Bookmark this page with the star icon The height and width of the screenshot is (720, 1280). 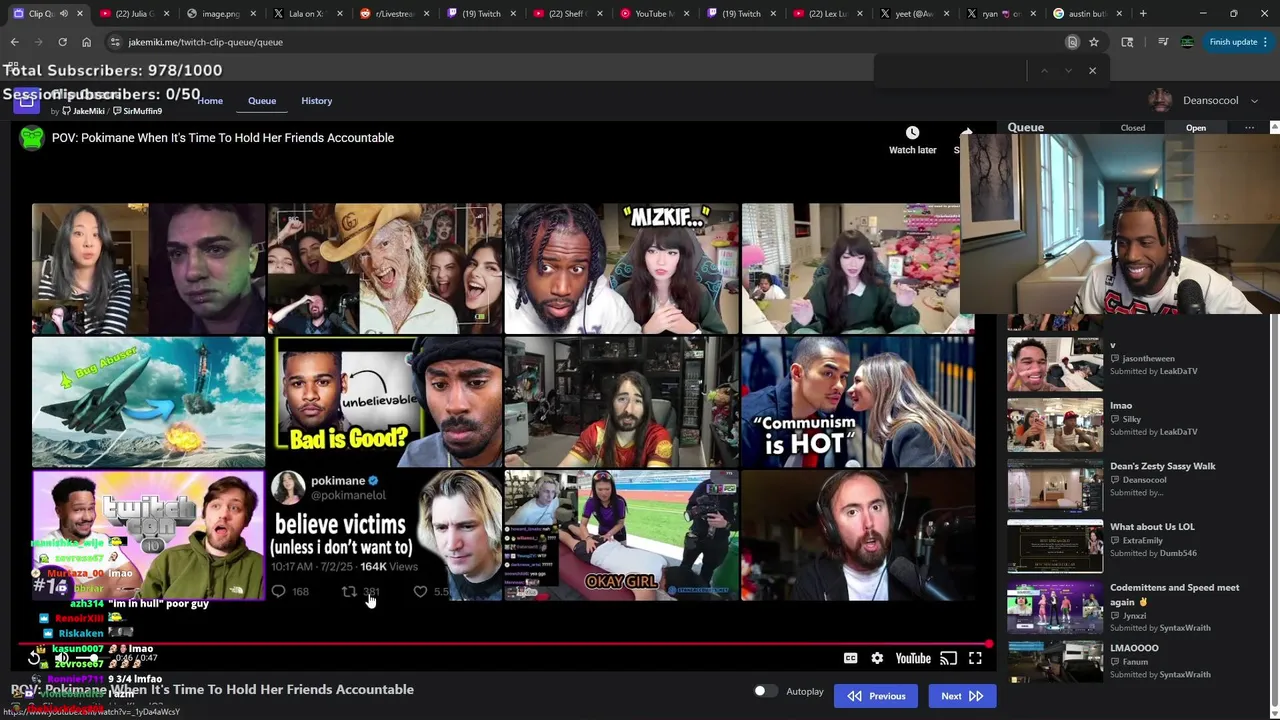click(x=1094, y=42)
